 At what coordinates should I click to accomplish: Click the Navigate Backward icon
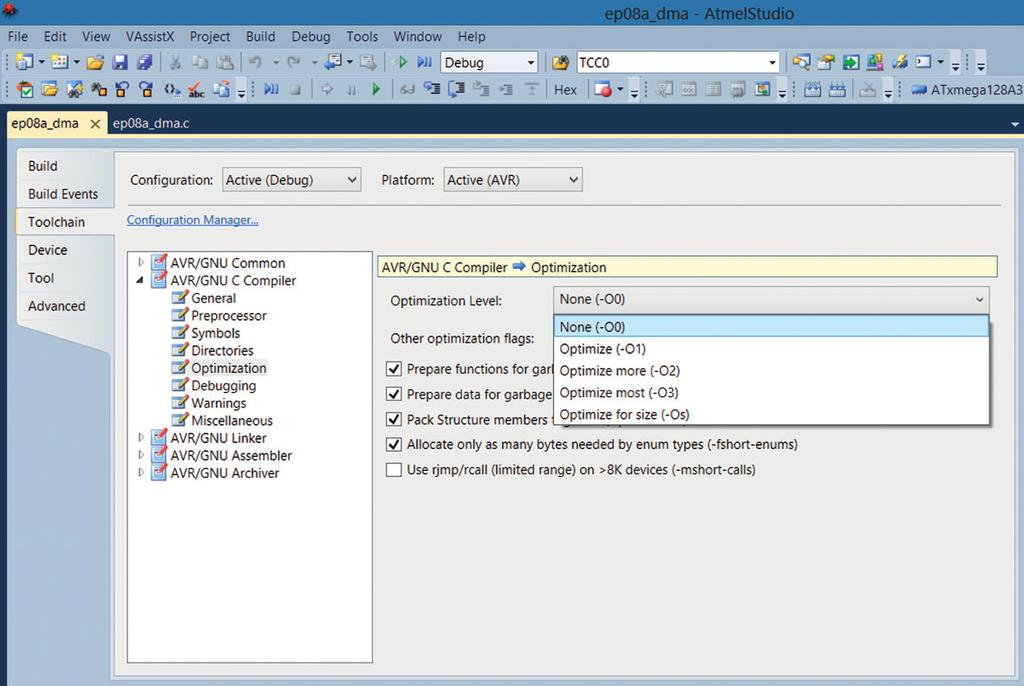tap(333, 62)
